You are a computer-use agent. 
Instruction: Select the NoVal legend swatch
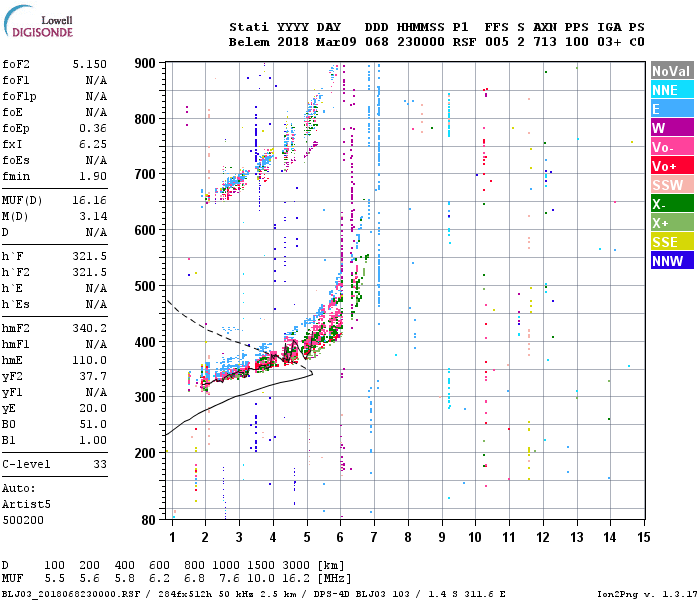[x=672, y=71]
